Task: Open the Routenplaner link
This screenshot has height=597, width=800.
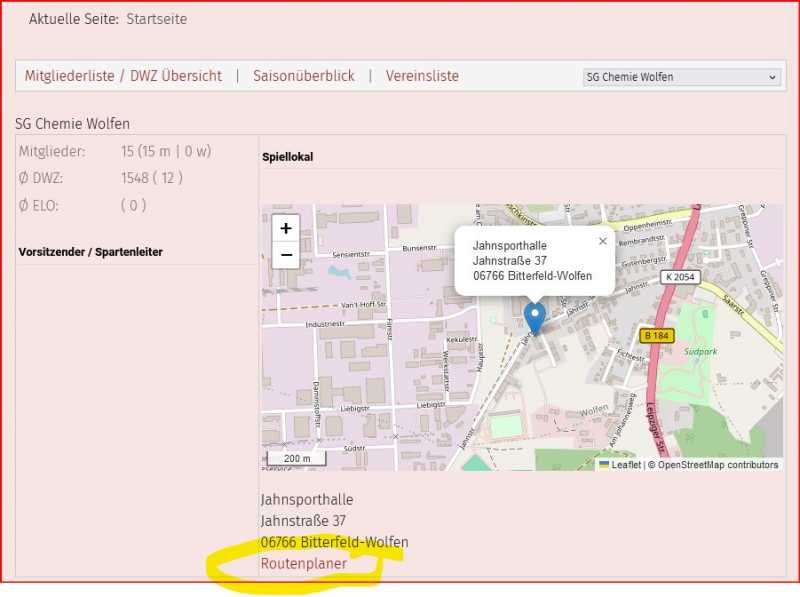Action: tap(304, 564)
